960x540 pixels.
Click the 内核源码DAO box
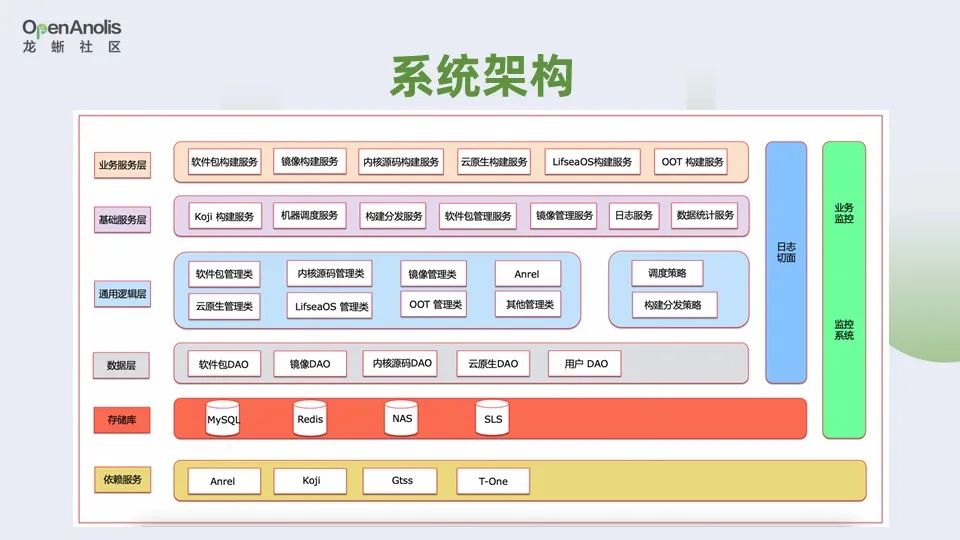(400, 363)
